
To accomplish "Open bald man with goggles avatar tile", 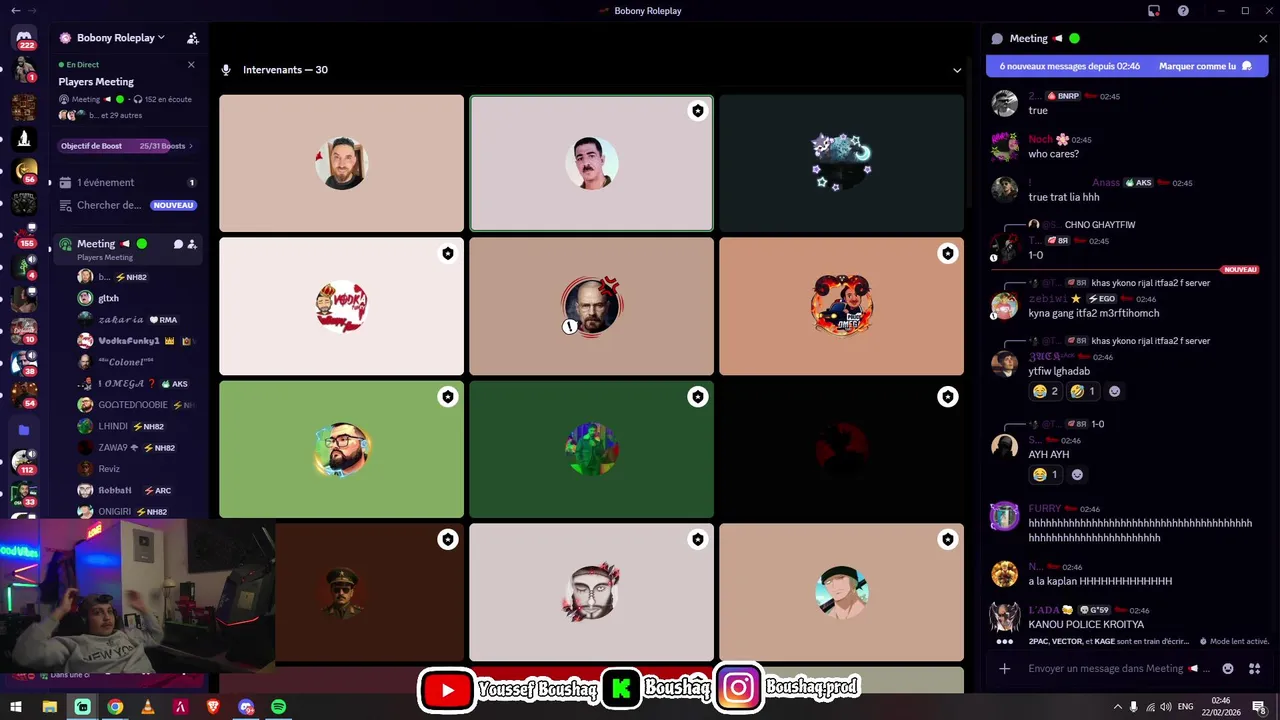I will click(x=591, y=306).
